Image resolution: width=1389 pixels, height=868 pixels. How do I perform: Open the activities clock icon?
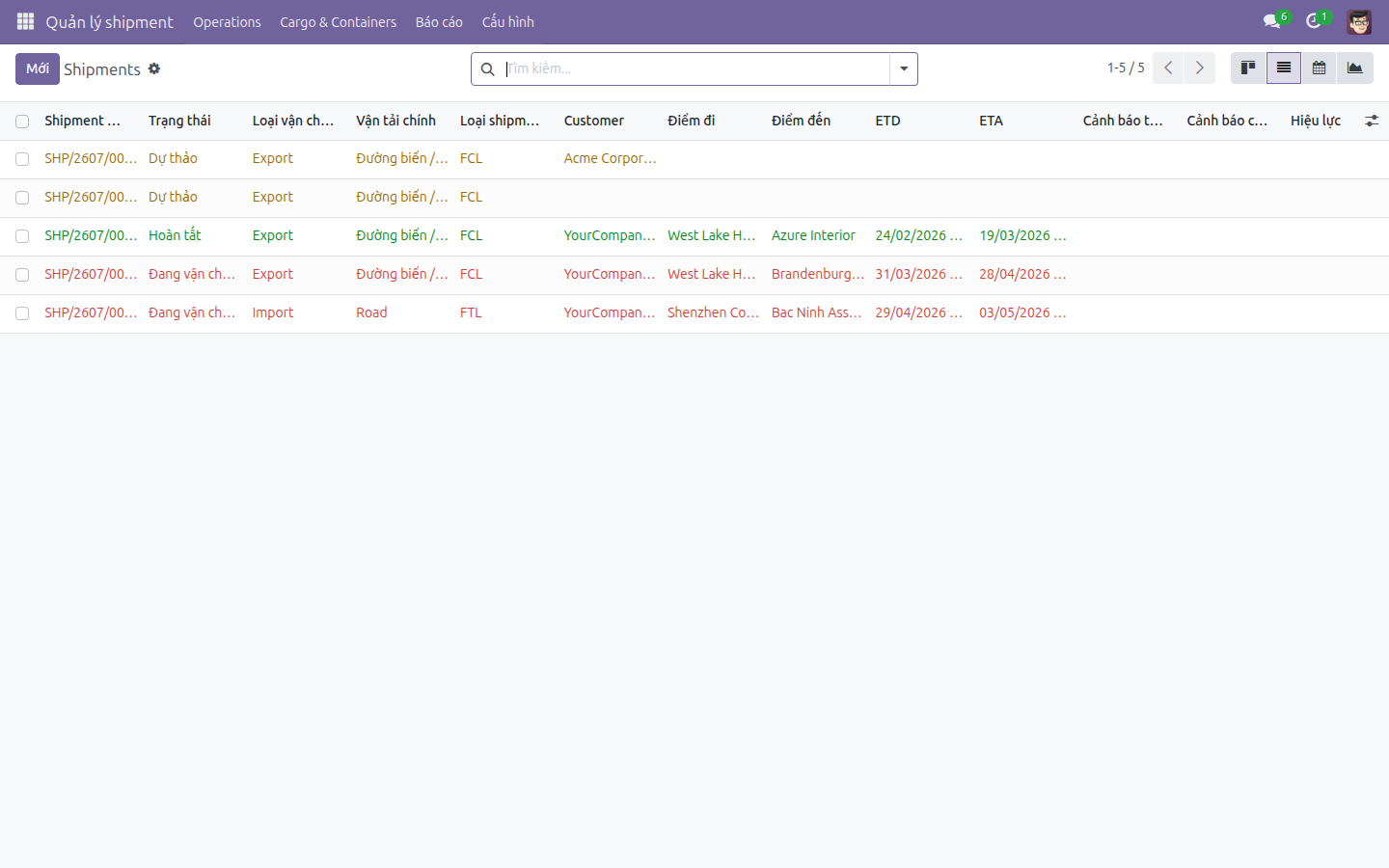point(1314,21)
